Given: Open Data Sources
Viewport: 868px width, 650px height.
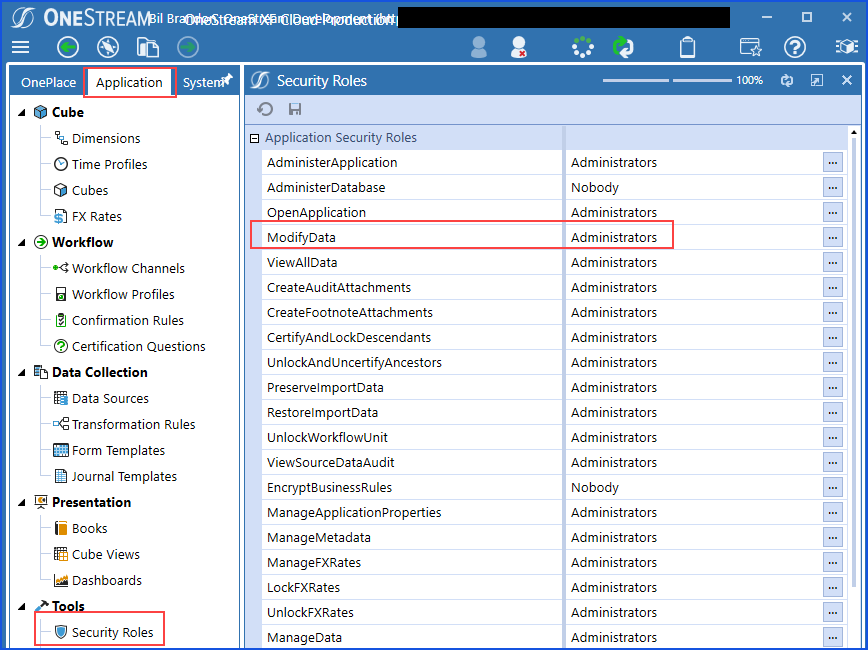Looking at the screenshot, I should click(x=101, y=399).
